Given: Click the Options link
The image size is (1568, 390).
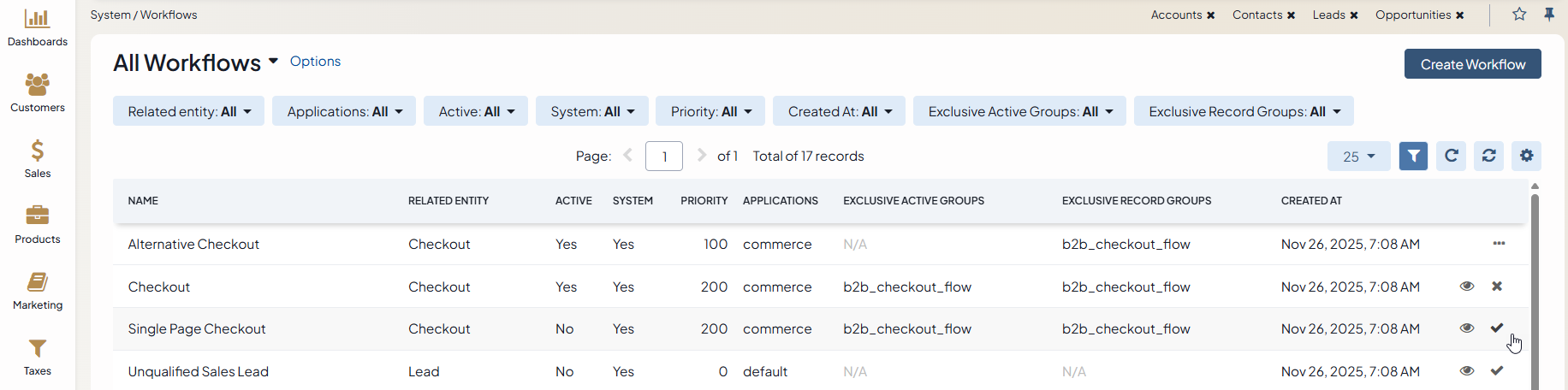Looking at the screenshot, I should [x=315, y=62].
